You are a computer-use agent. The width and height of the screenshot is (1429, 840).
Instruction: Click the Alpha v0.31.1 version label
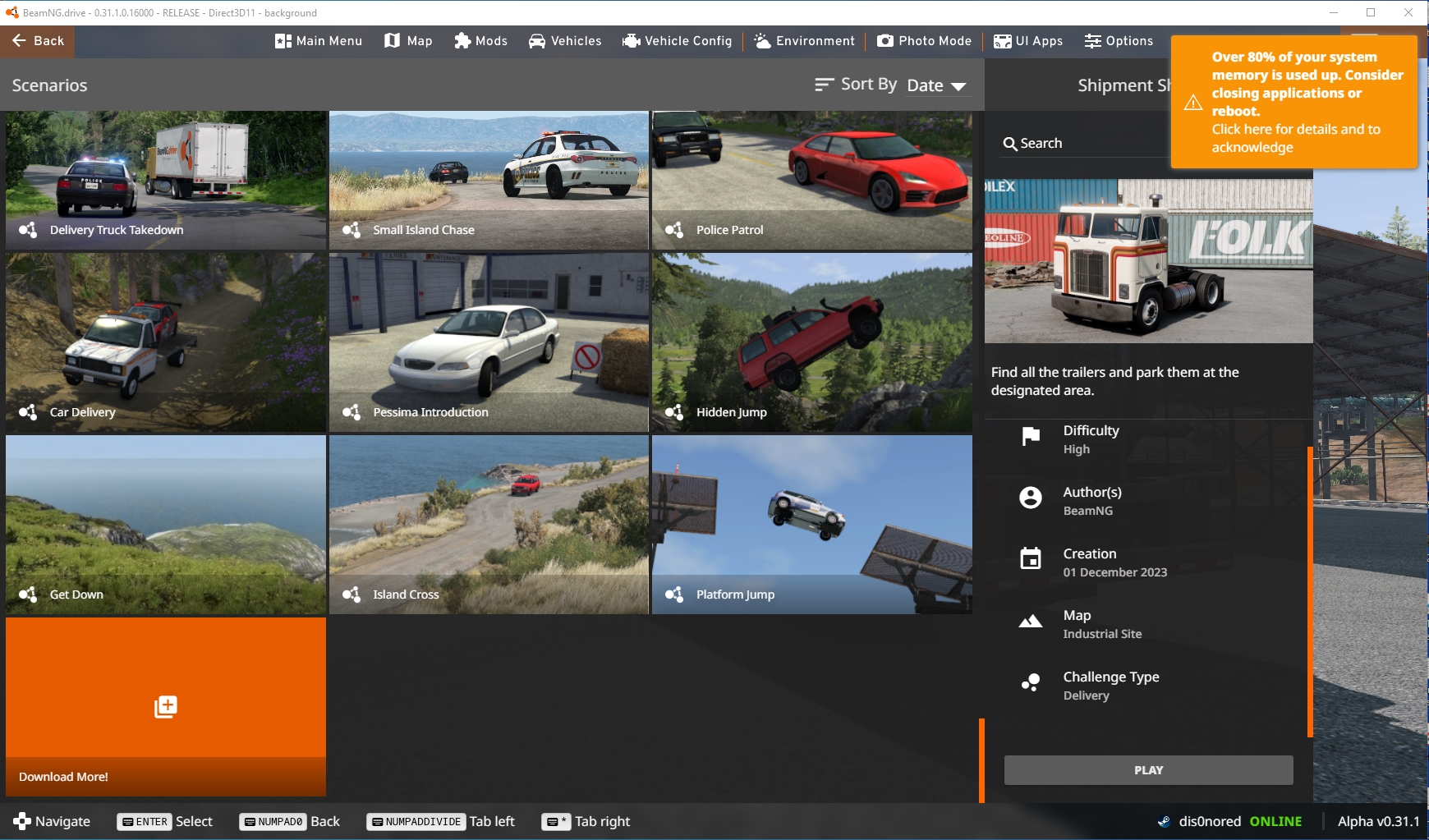pyautogui.click(x=1378, y=821)
